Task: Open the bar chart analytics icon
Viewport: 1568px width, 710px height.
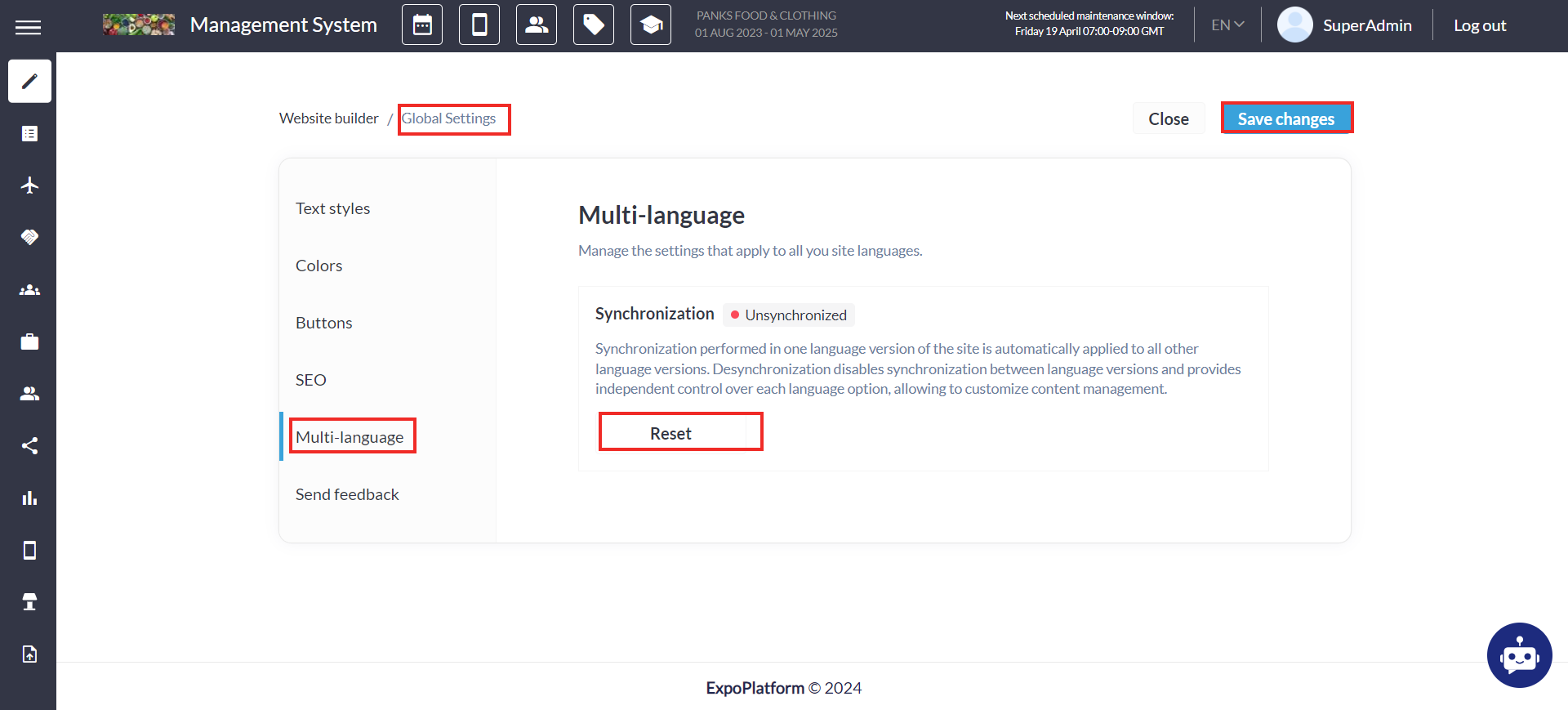Action: pos(29,498)
